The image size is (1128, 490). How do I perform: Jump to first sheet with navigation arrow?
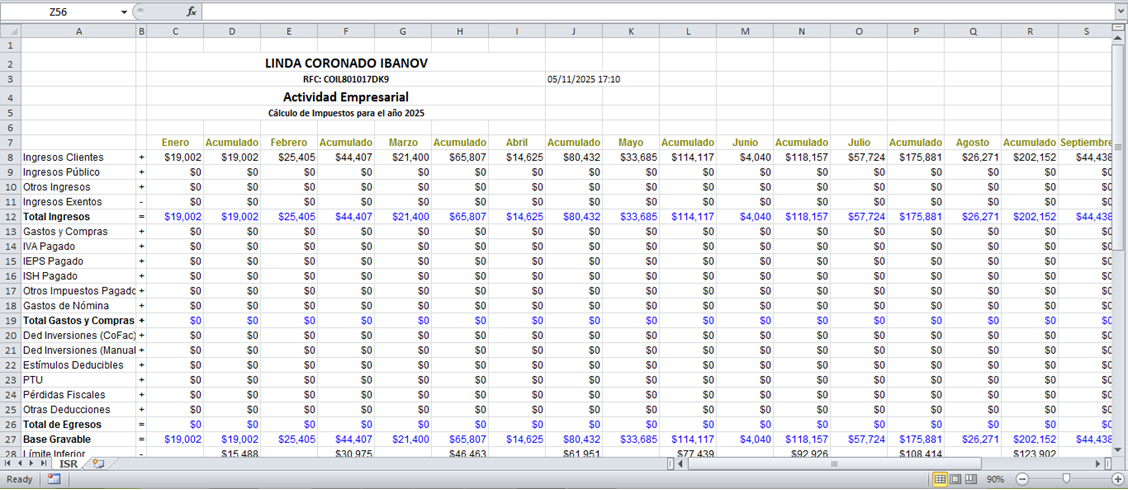tap(9, 464)
